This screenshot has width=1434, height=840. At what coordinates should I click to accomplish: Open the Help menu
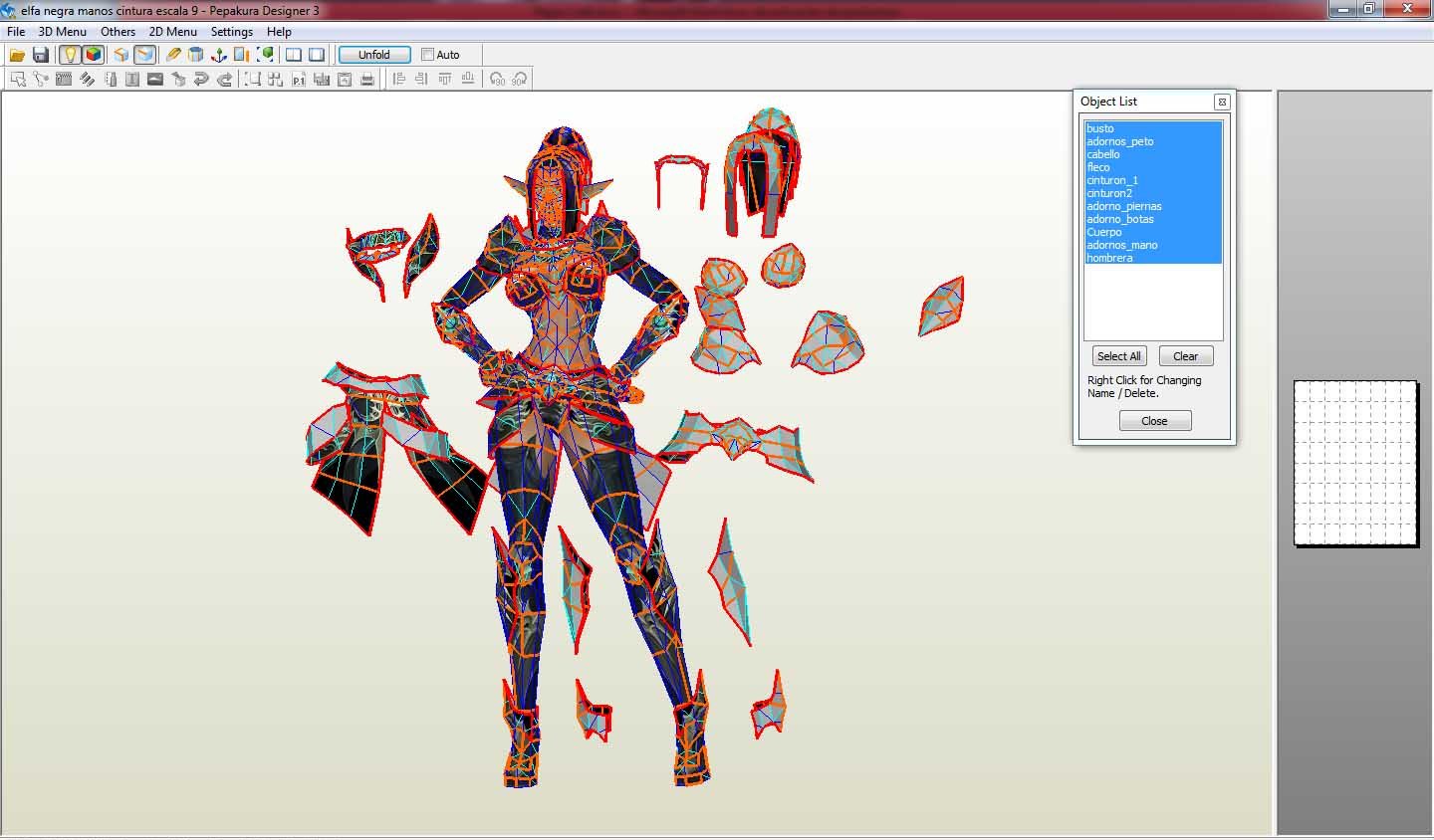tap(279, 32)
